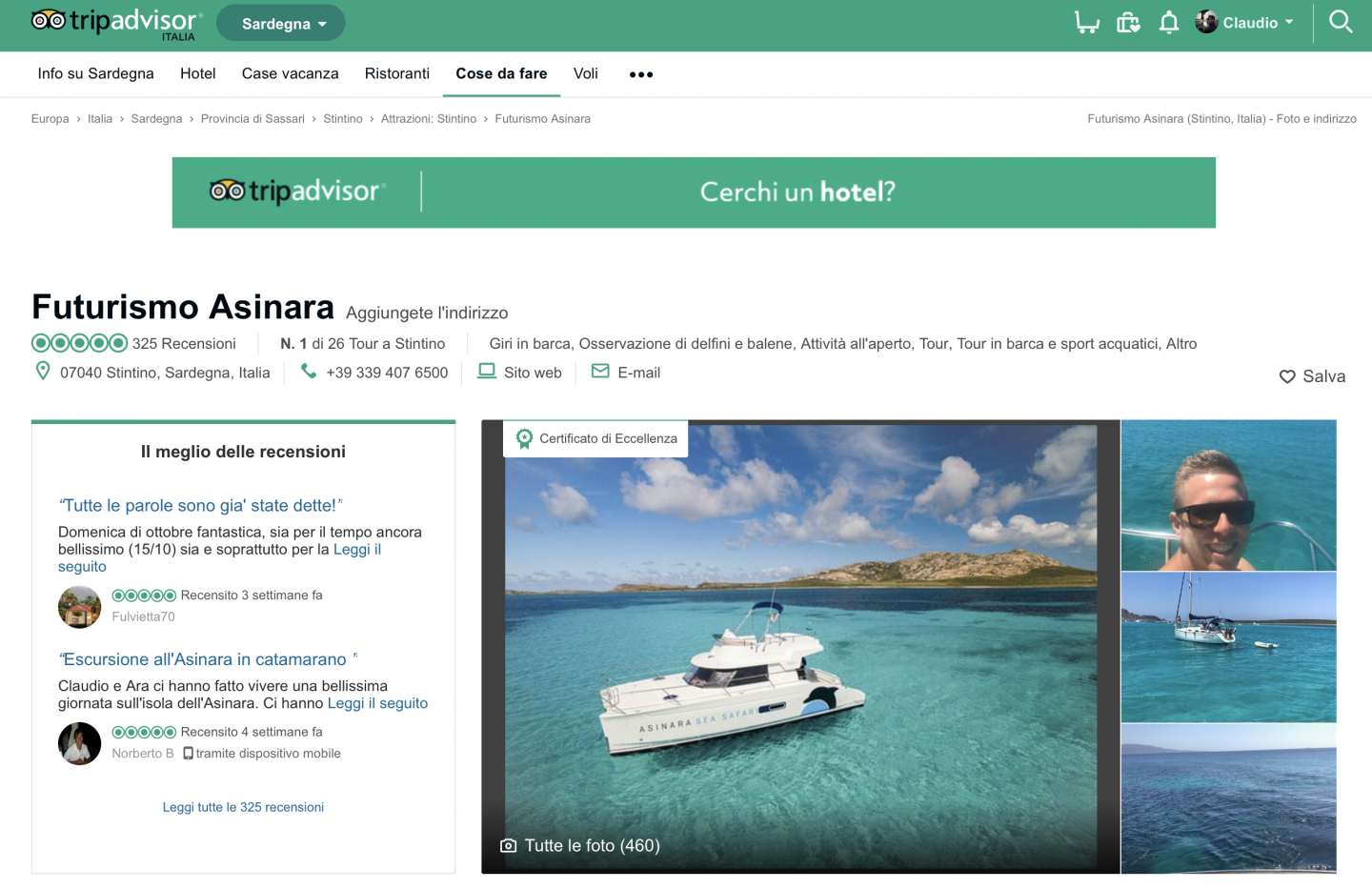Click Stintino in breadcrumb

point(343,119)
